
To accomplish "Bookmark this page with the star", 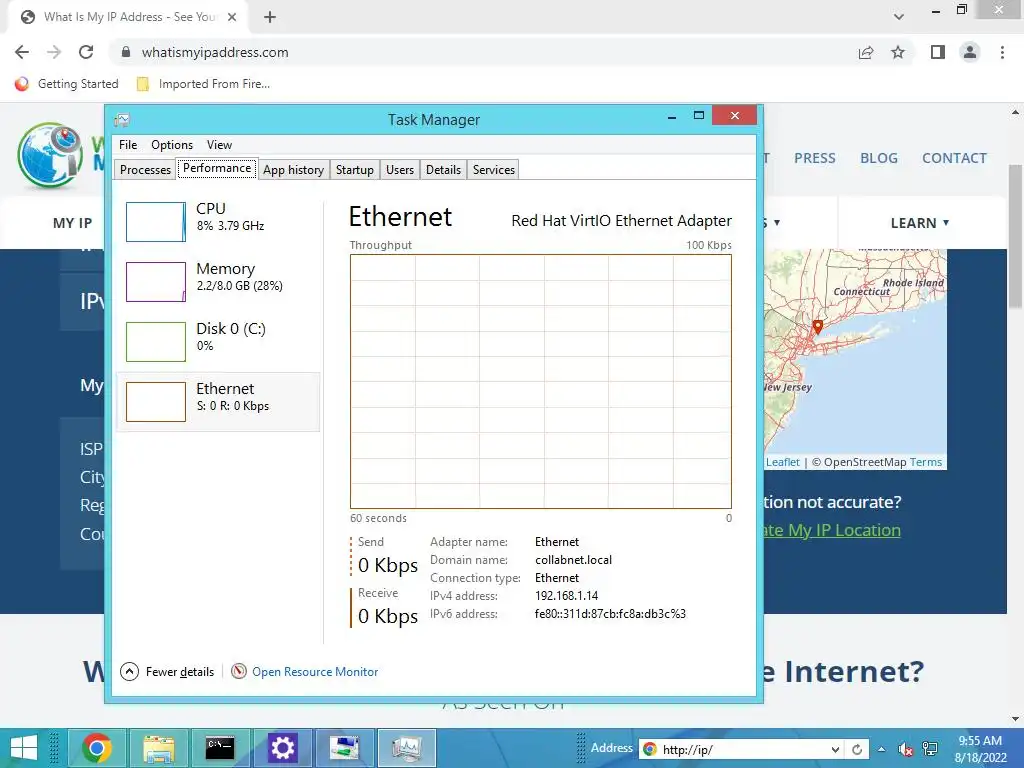I will 898,52.
